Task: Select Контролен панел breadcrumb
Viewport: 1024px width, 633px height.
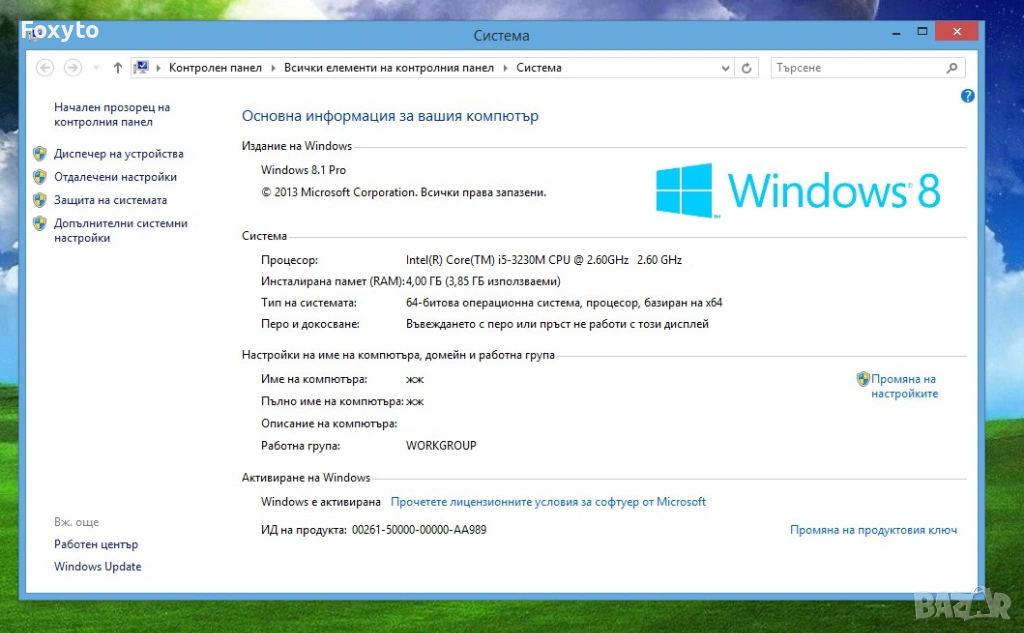Action: pos(215,68)
